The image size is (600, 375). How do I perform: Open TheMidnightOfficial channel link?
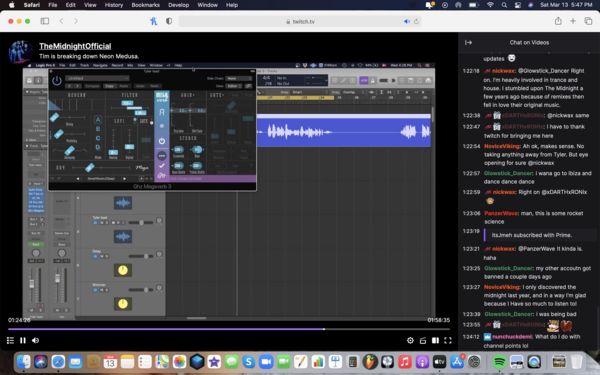(75, 46)
